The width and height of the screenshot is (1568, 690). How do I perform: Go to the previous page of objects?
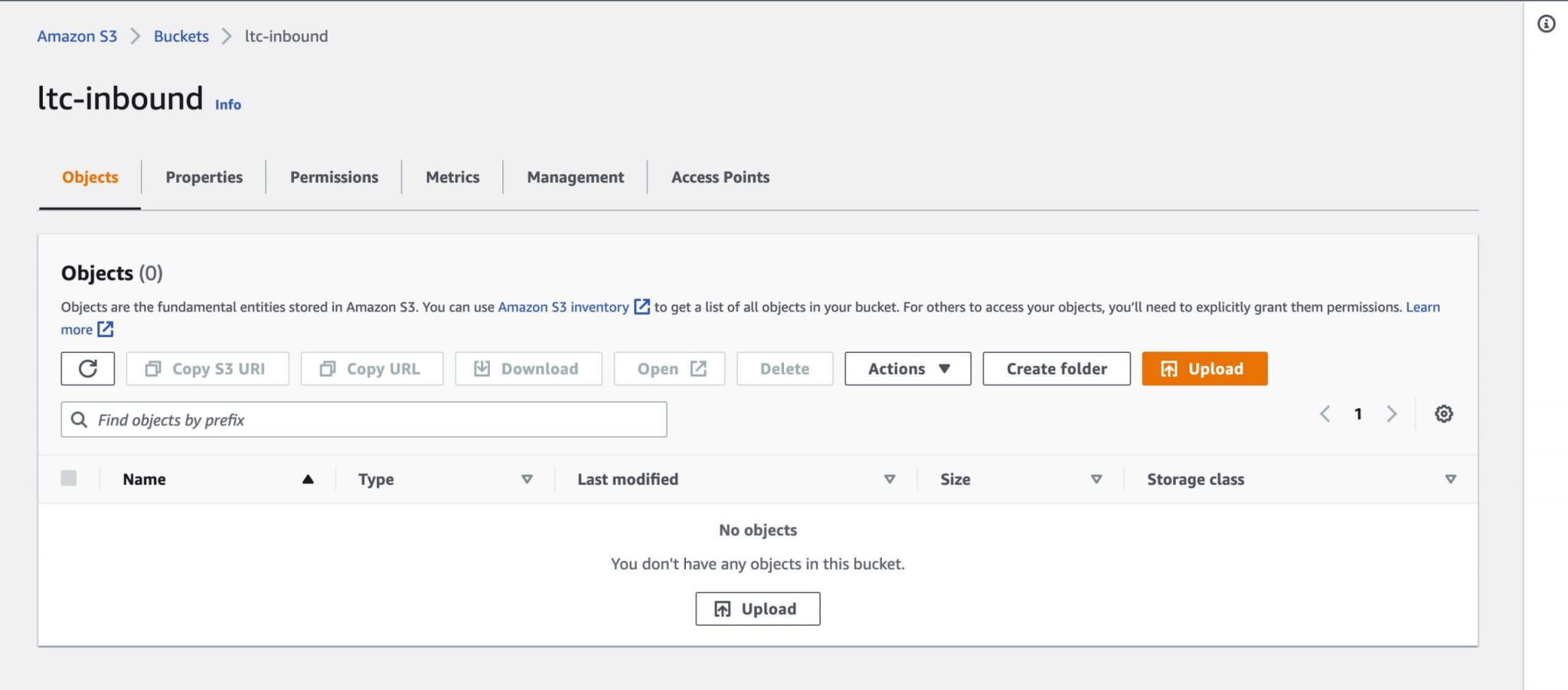[x=1326, y=414]
